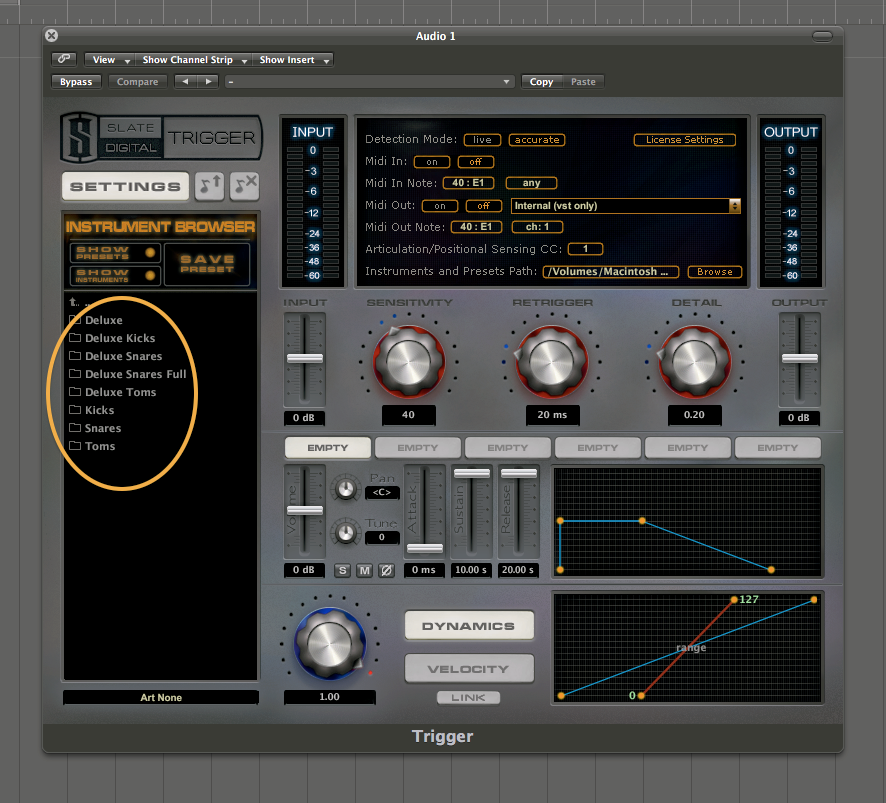This screenshot has width=886, height=803.
Task: Open the Show Channel Strip dropdown
Action: [193, 59]
